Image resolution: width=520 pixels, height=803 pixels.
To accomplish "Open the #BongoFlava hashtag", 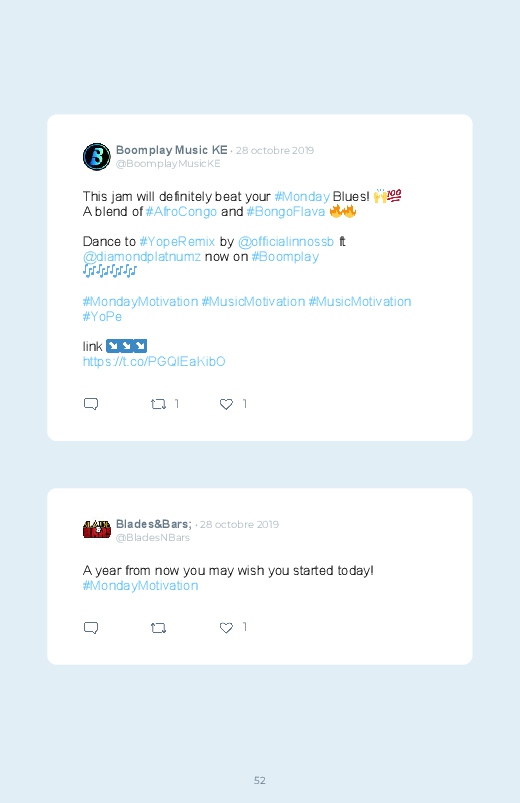I will (x=285, y=212).
